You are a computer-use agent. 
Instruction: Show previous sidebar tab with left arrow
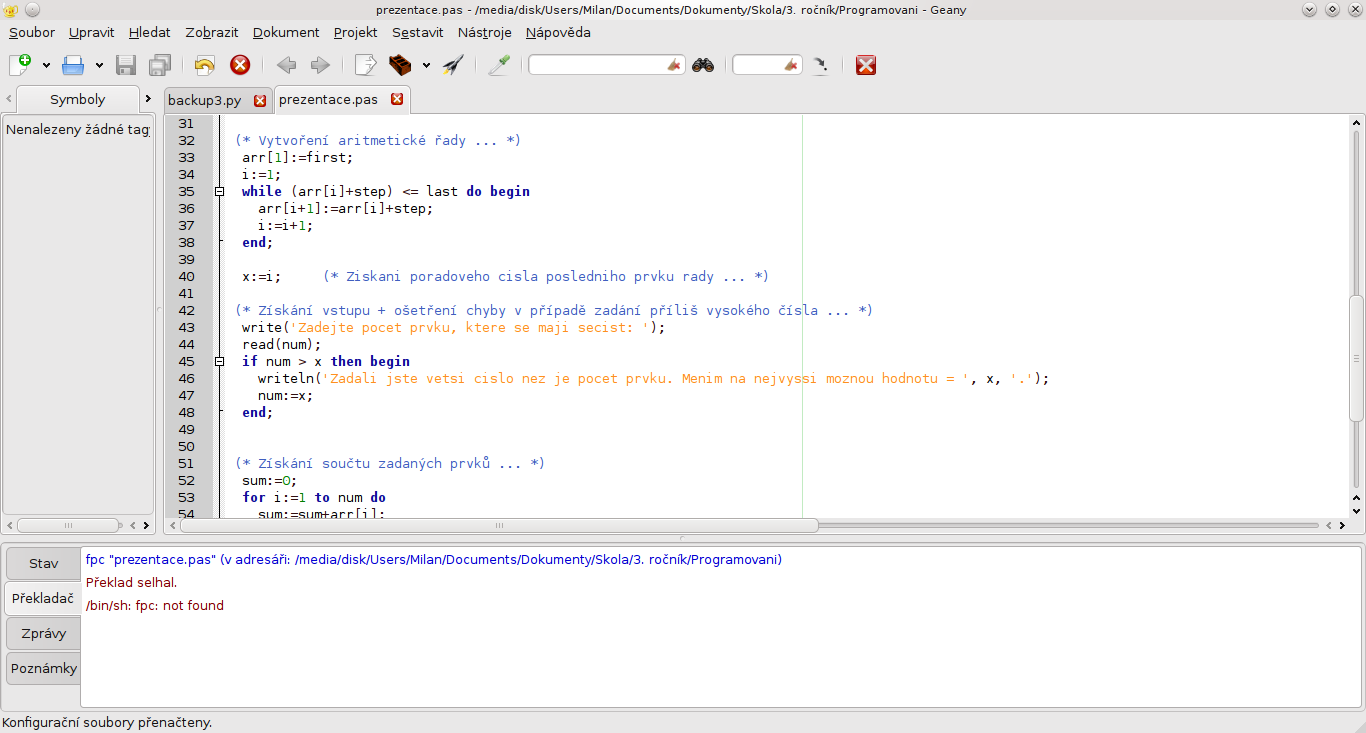(9, 99)
